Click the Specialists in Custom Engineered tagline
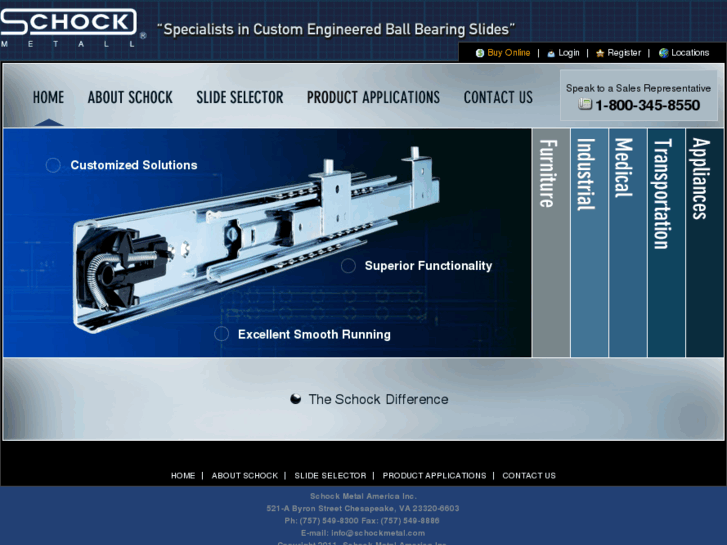Screen dimensions: 727x545 (336, 29)
